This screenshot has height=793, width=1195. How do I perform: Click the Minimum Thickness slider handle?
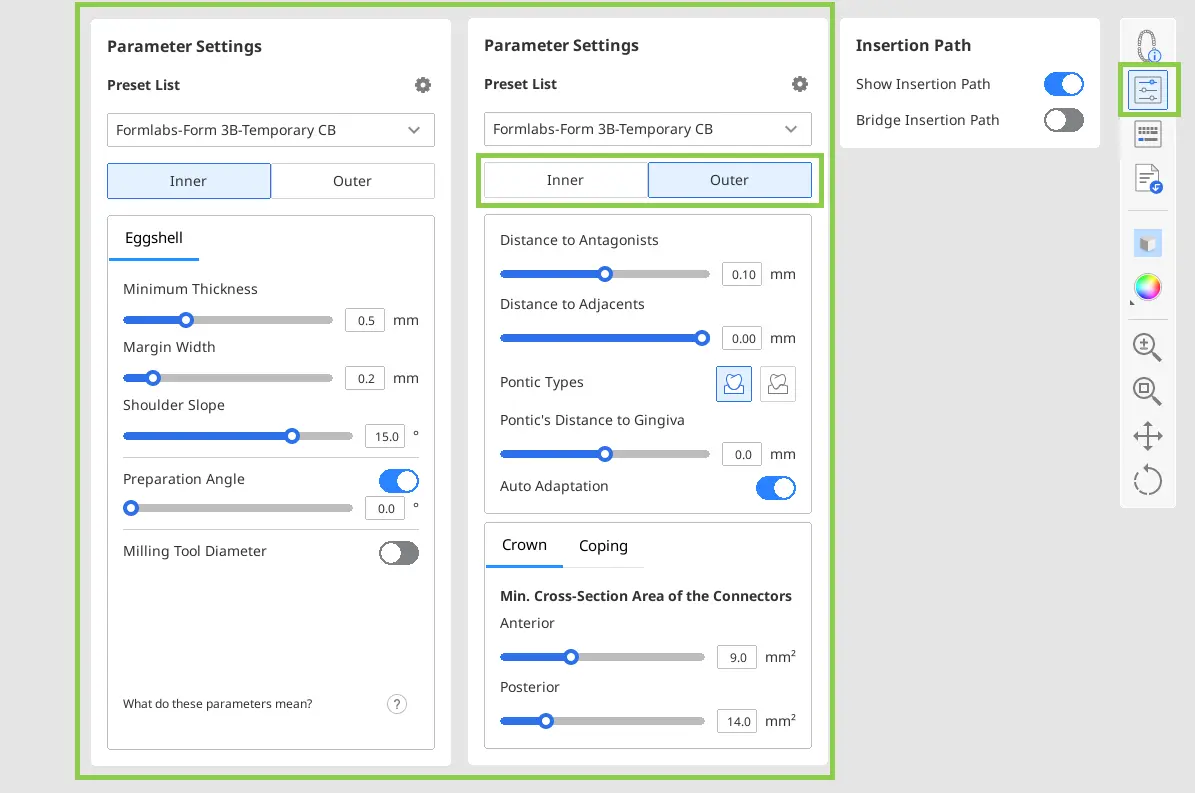click(186, 320)
